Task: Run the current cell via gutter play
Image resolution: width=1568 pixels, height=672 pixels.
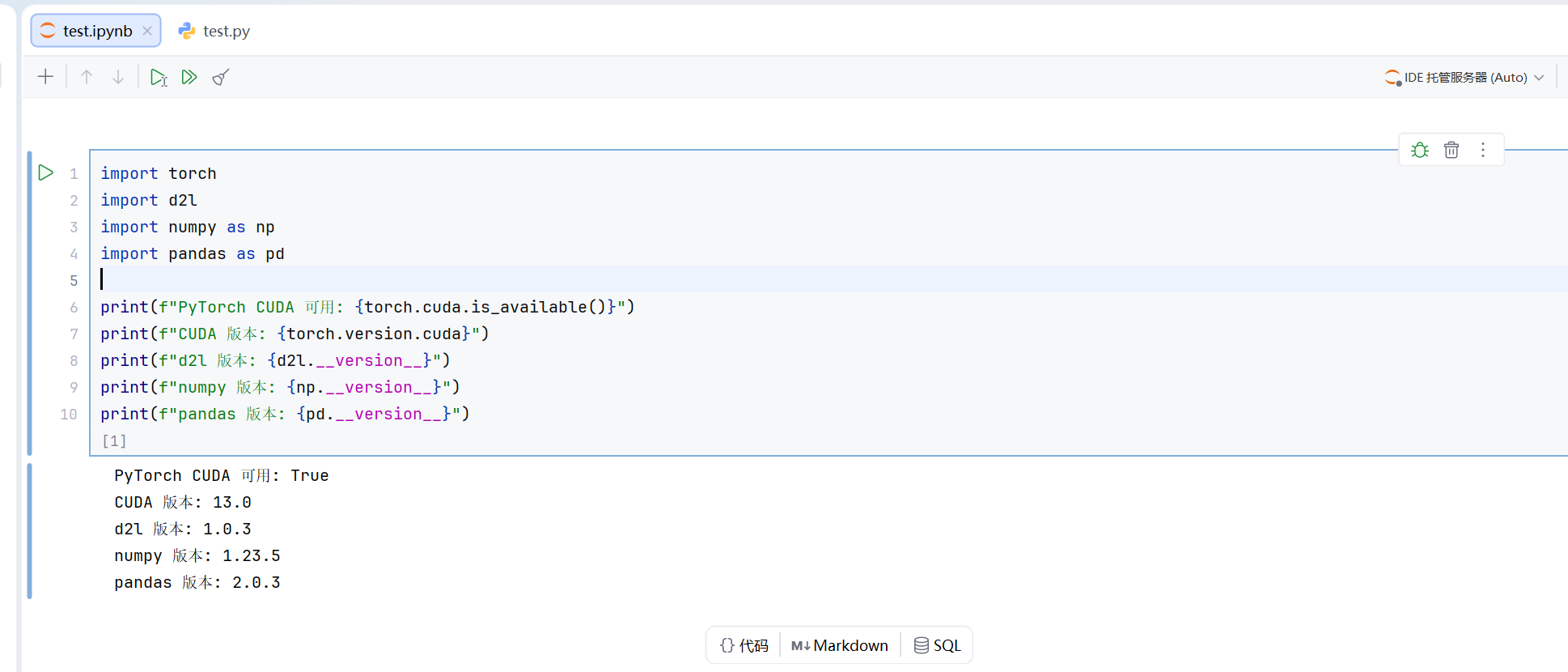Action: (46, 172)
